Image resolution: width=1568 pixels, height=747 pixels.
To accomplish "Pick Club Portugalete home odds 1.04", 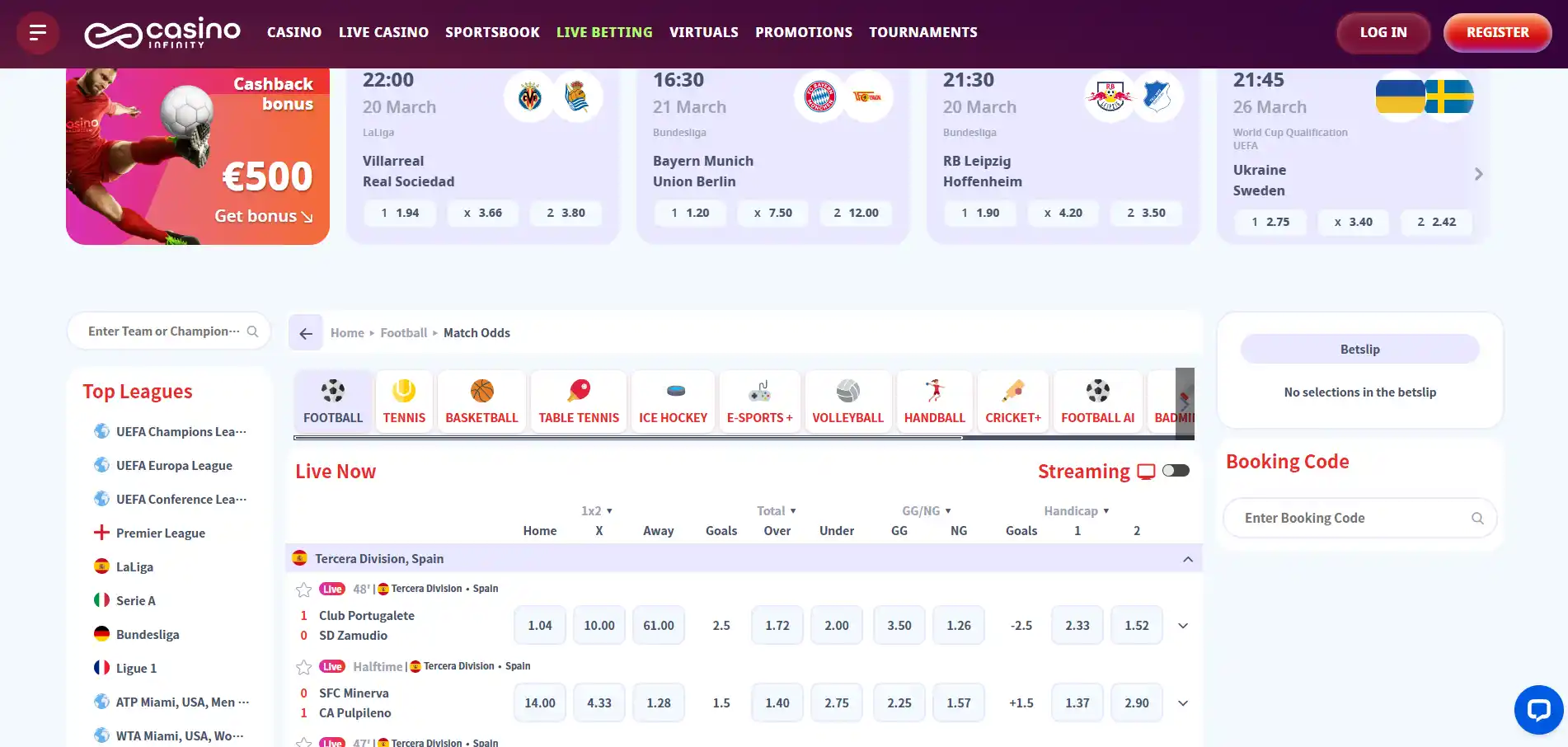I will pos(540,626).
